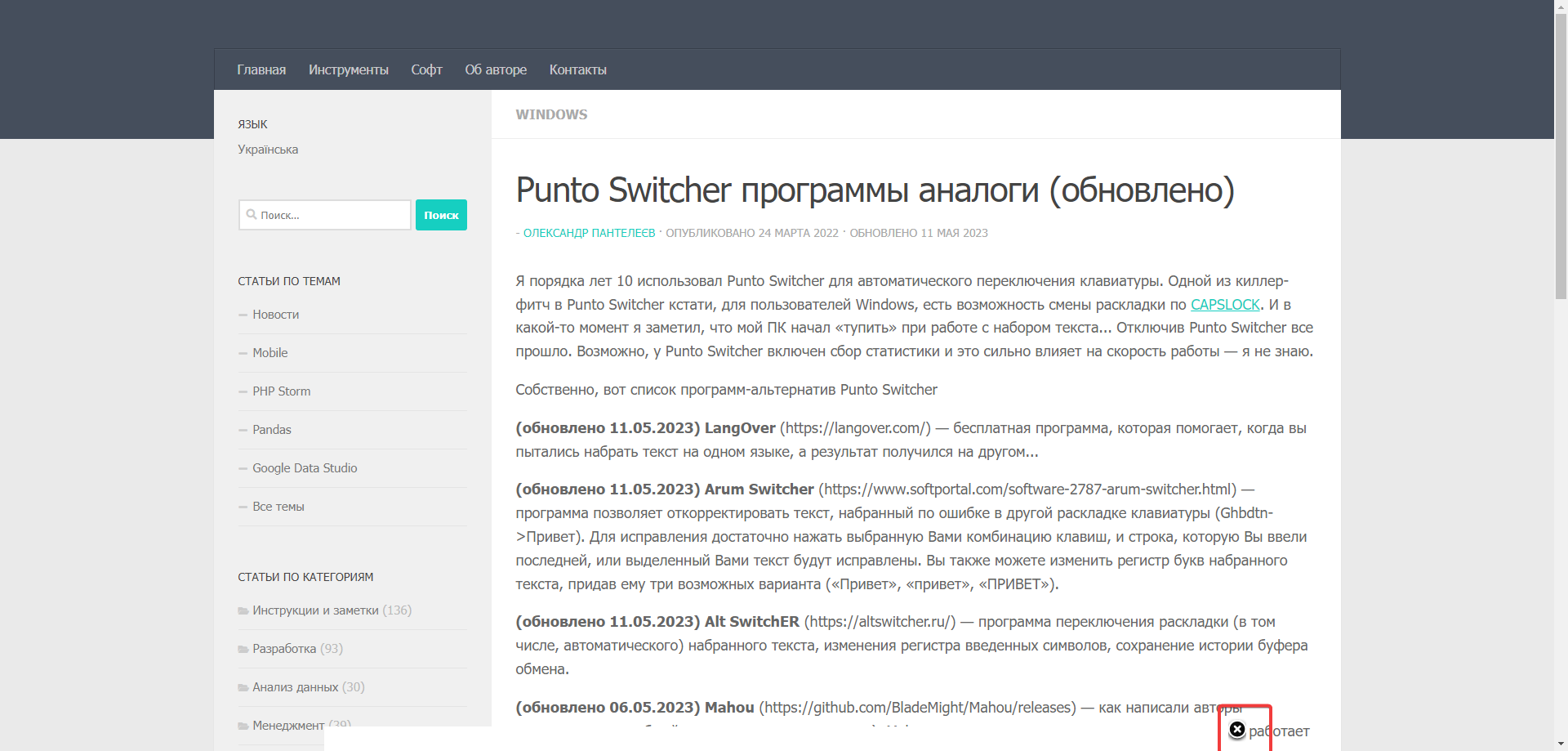View all topics via Все темы
The width and height of the screenshot is (1568, 751).
tap(278, 507)
